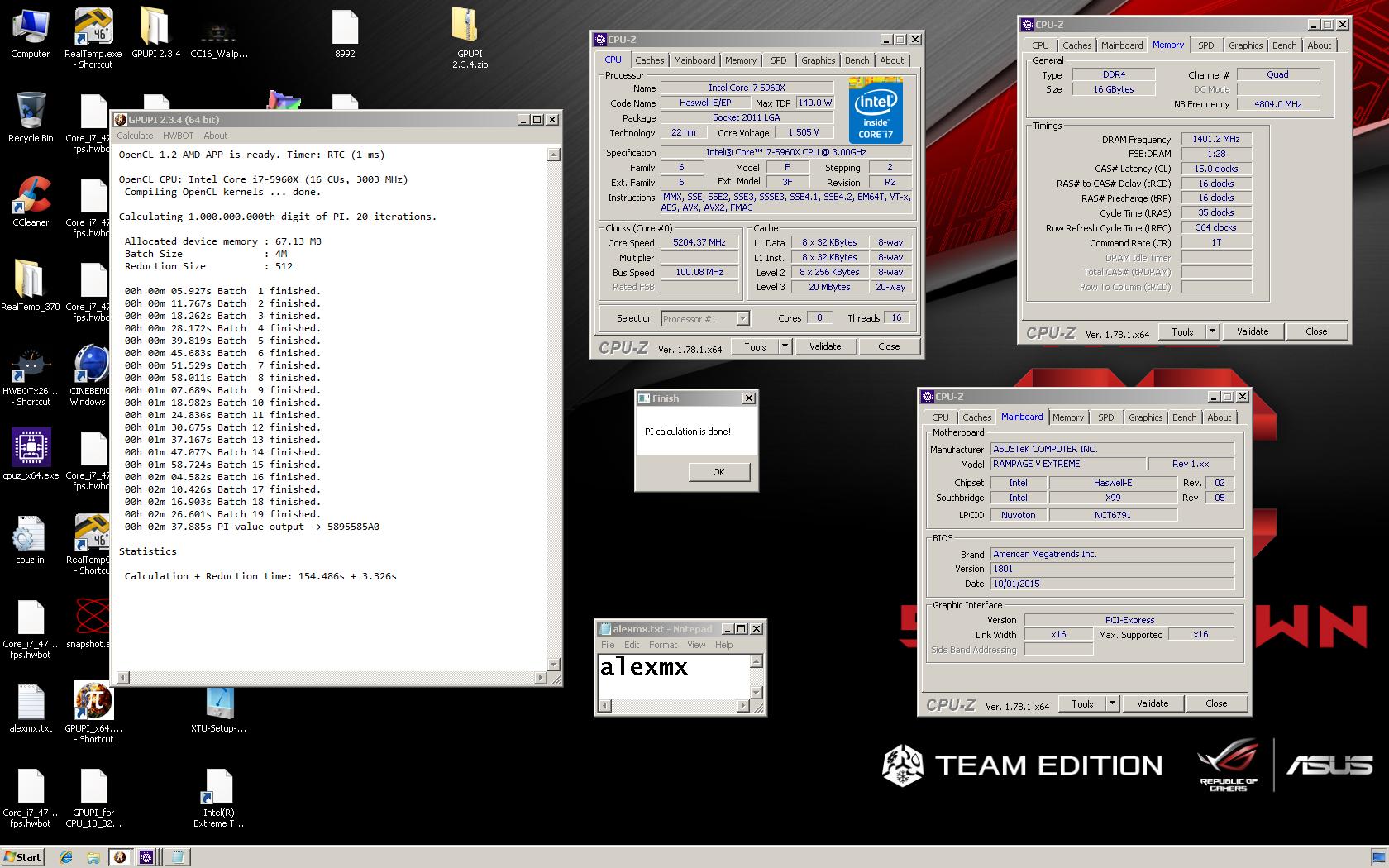Launch the HWBOTx26 shortcut icon
Viewport: 1389px width, 868px height.
(x=31, y=376)
